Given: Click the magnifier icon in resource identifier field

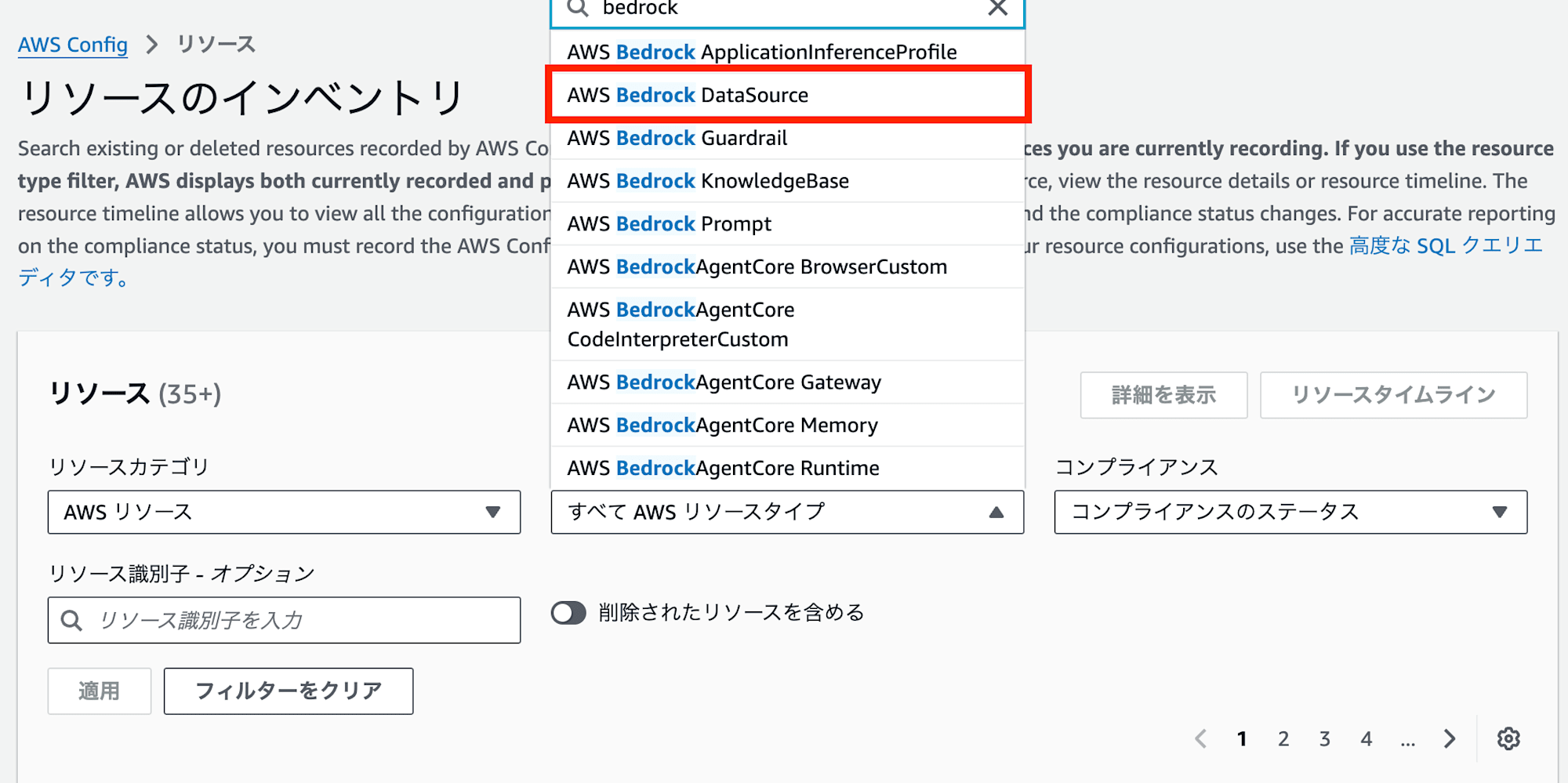Looking at the screenshot, I should pos(72,620).
